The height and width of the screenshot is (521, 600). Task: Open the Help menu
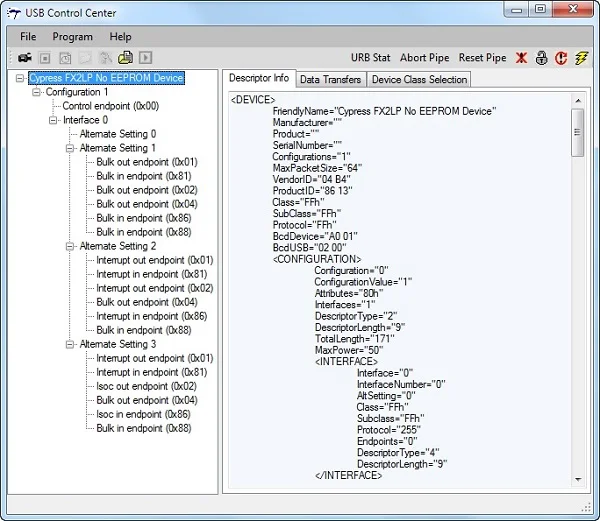(120, 37)
